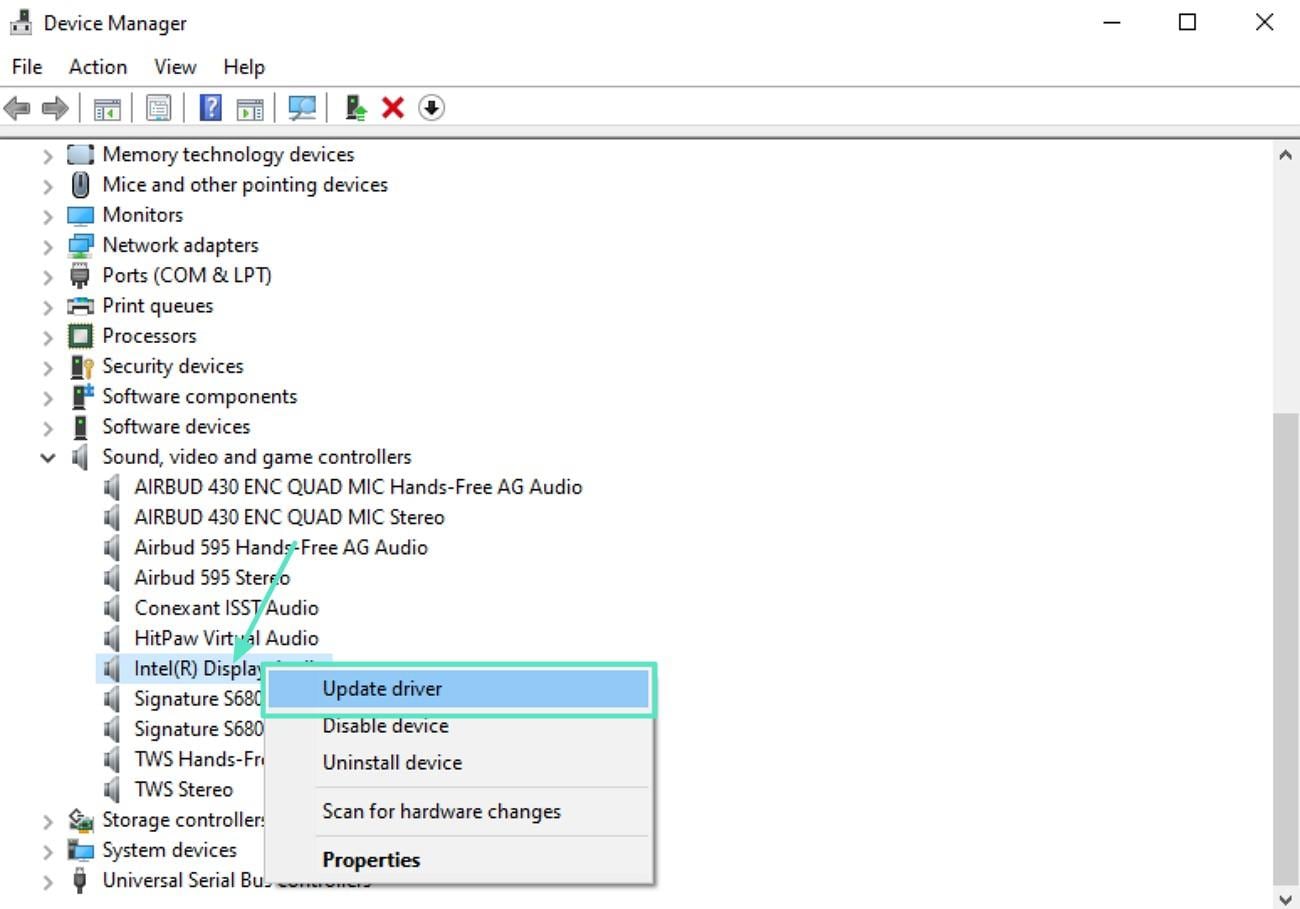This screenshot has height=909, width=1300.
Task: Select Airbud 595 Stereo device
Action: tap(212, 578)
